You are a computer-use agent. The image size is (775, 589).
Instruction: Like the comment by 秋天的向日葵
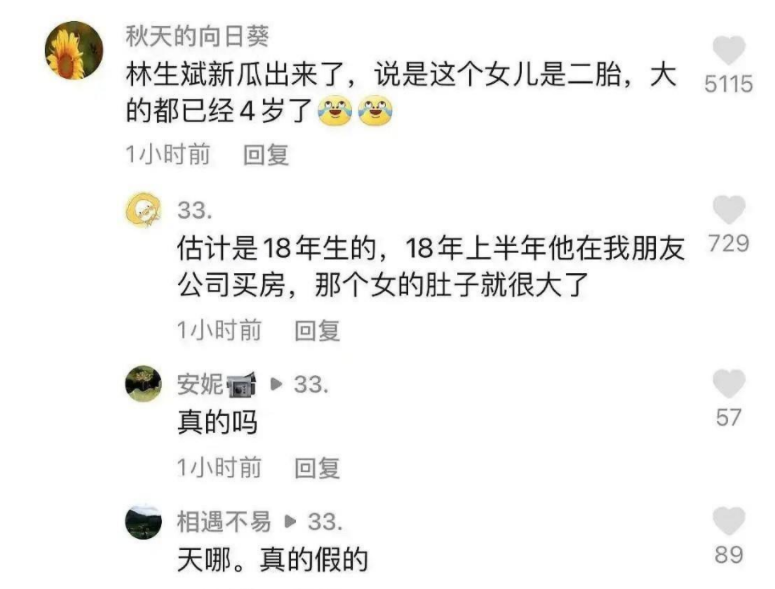click(729, 50)
